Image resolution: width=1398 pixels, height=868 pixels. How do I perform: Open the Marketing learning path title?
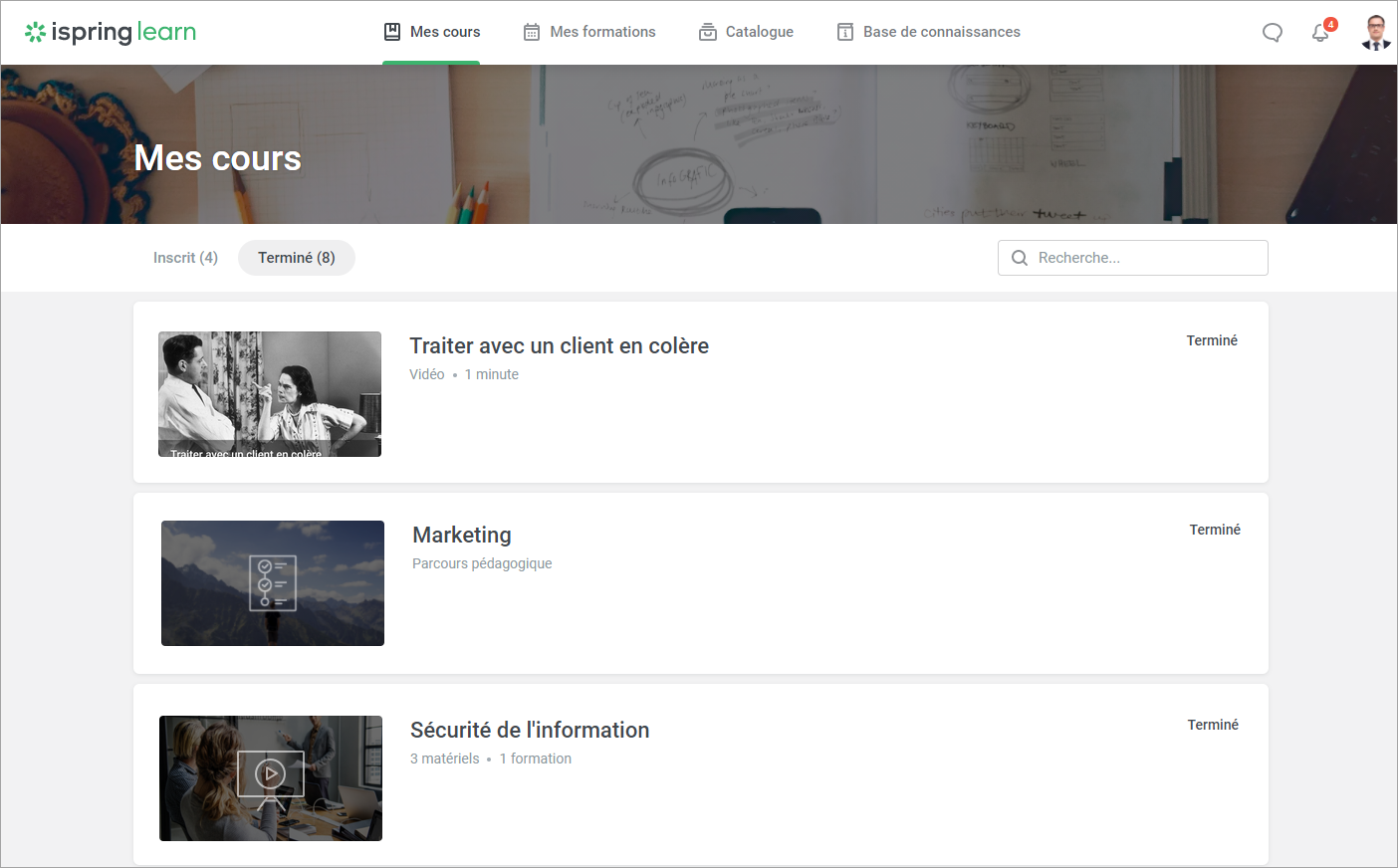[x=462, y=535]
